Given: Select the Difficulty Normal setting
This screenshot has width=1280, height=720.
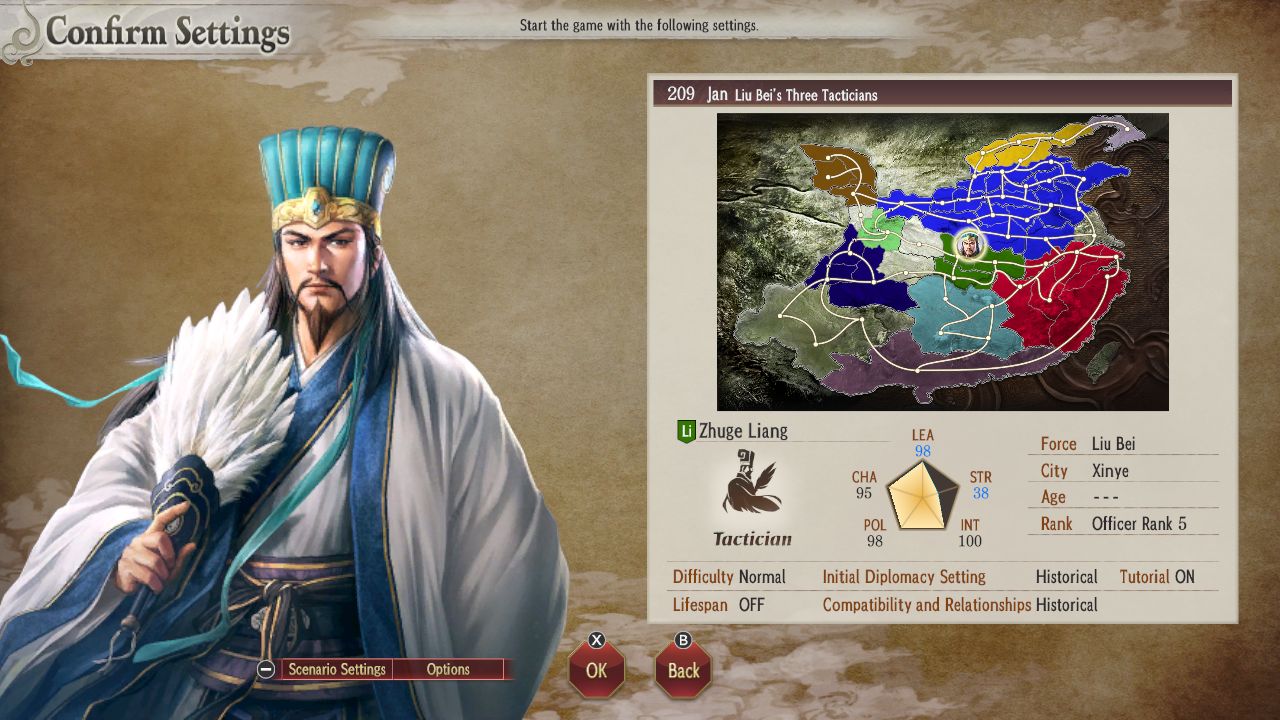Looking at the screenshot, I should point(729,577).
